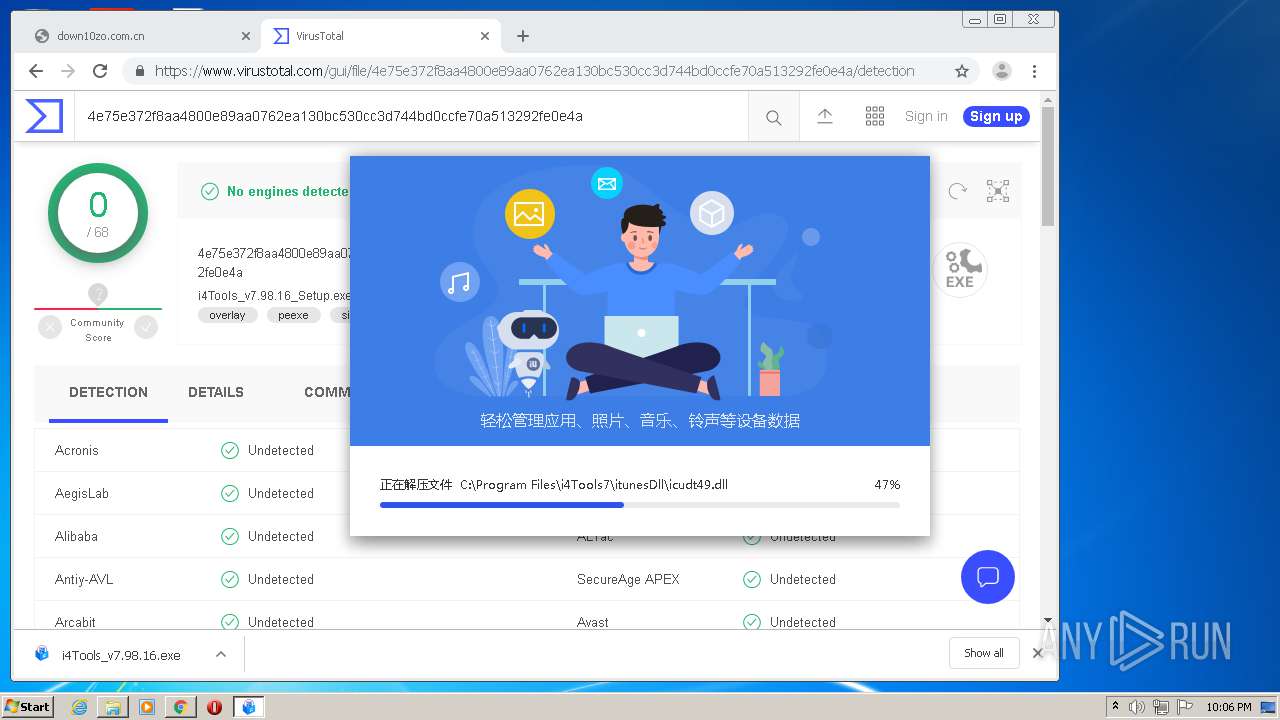
Task: Open the chat bubble widget
Action: point(988,577)
